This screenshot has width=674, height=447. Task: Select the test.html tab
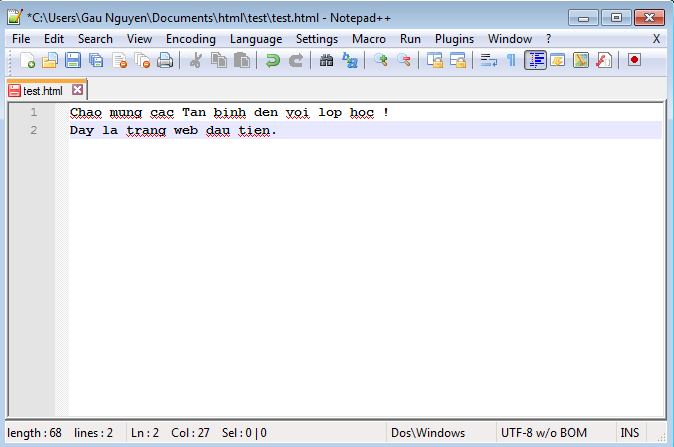pyautogui.click(x=43, y=91)
